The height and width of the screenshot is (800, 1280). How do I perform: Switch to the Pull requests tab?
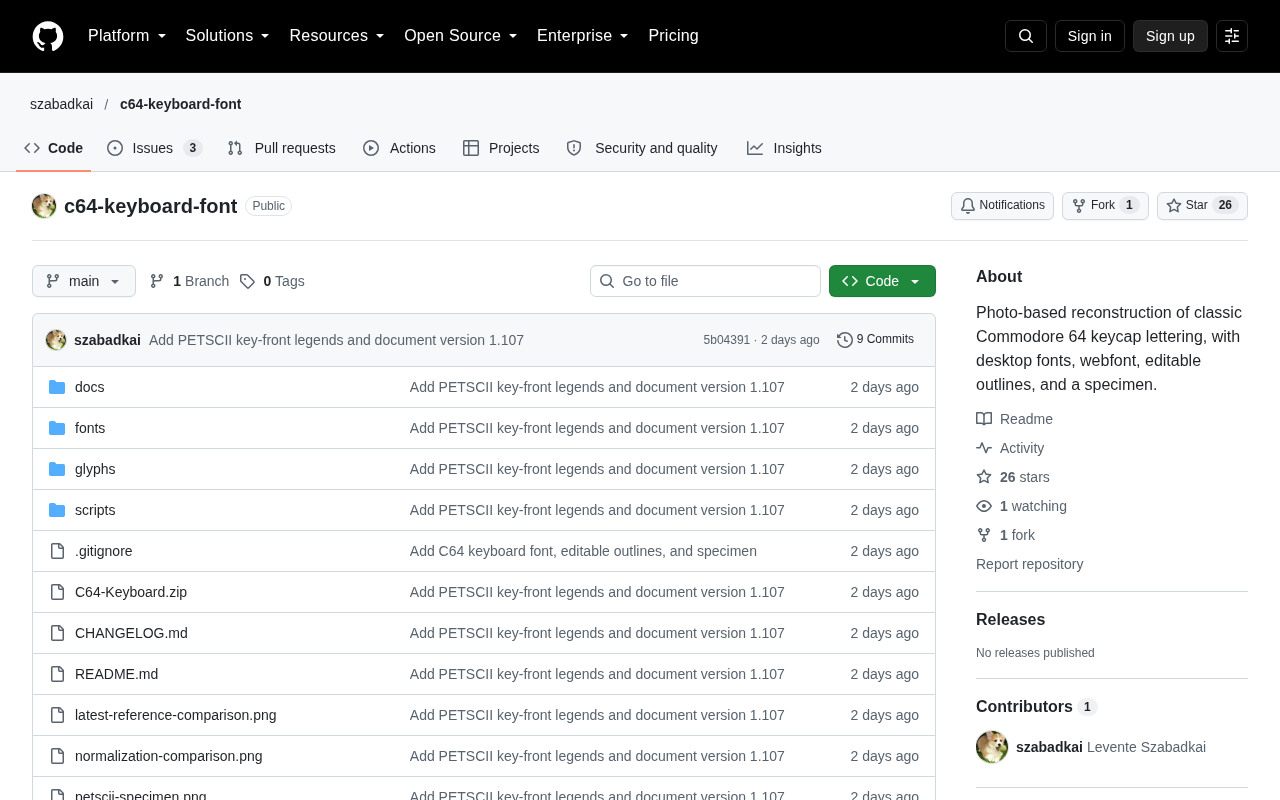(x=282, y=148)
